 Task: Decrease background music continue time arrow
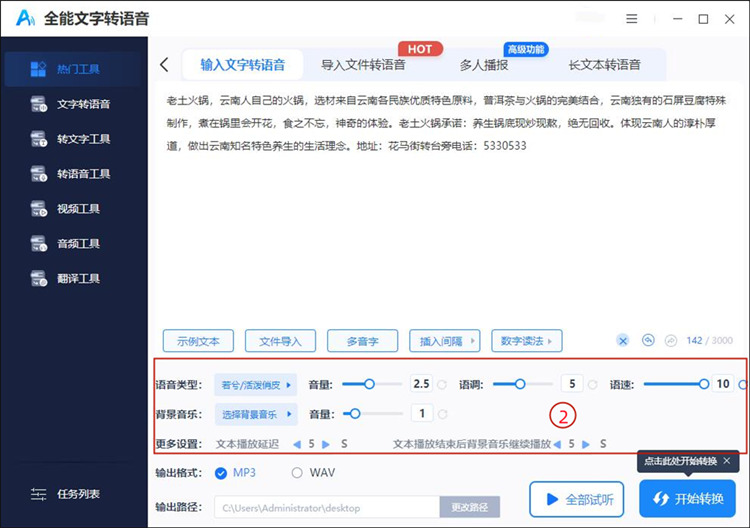[x=557, y=444]
